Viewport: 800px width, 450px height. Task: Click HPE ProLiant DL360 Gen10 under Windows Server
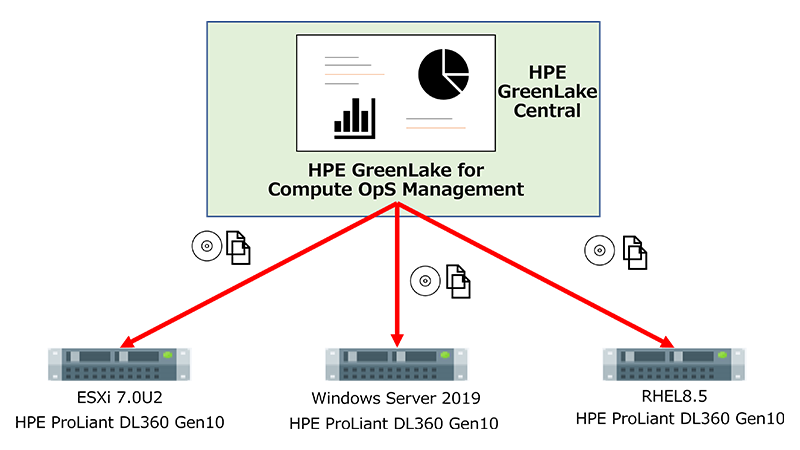point(394,423)
